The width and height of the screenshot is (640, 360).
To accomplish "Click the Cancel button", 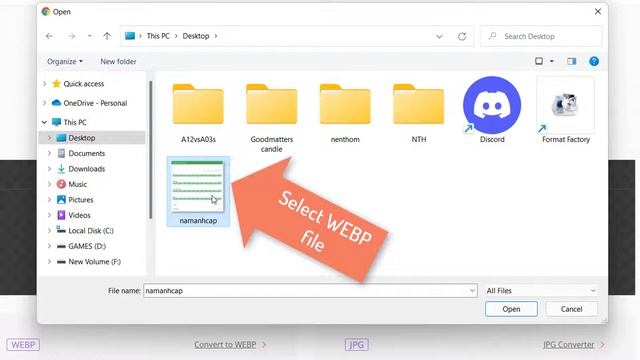I will [x=571, y=309].
